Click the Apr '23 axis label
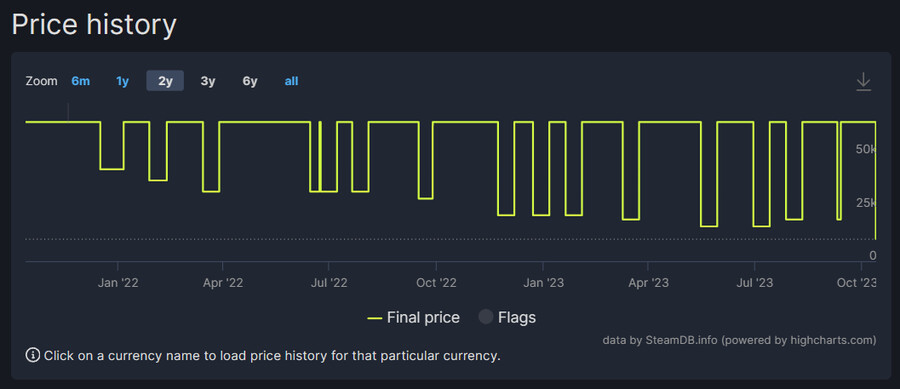 click(648, 283)
